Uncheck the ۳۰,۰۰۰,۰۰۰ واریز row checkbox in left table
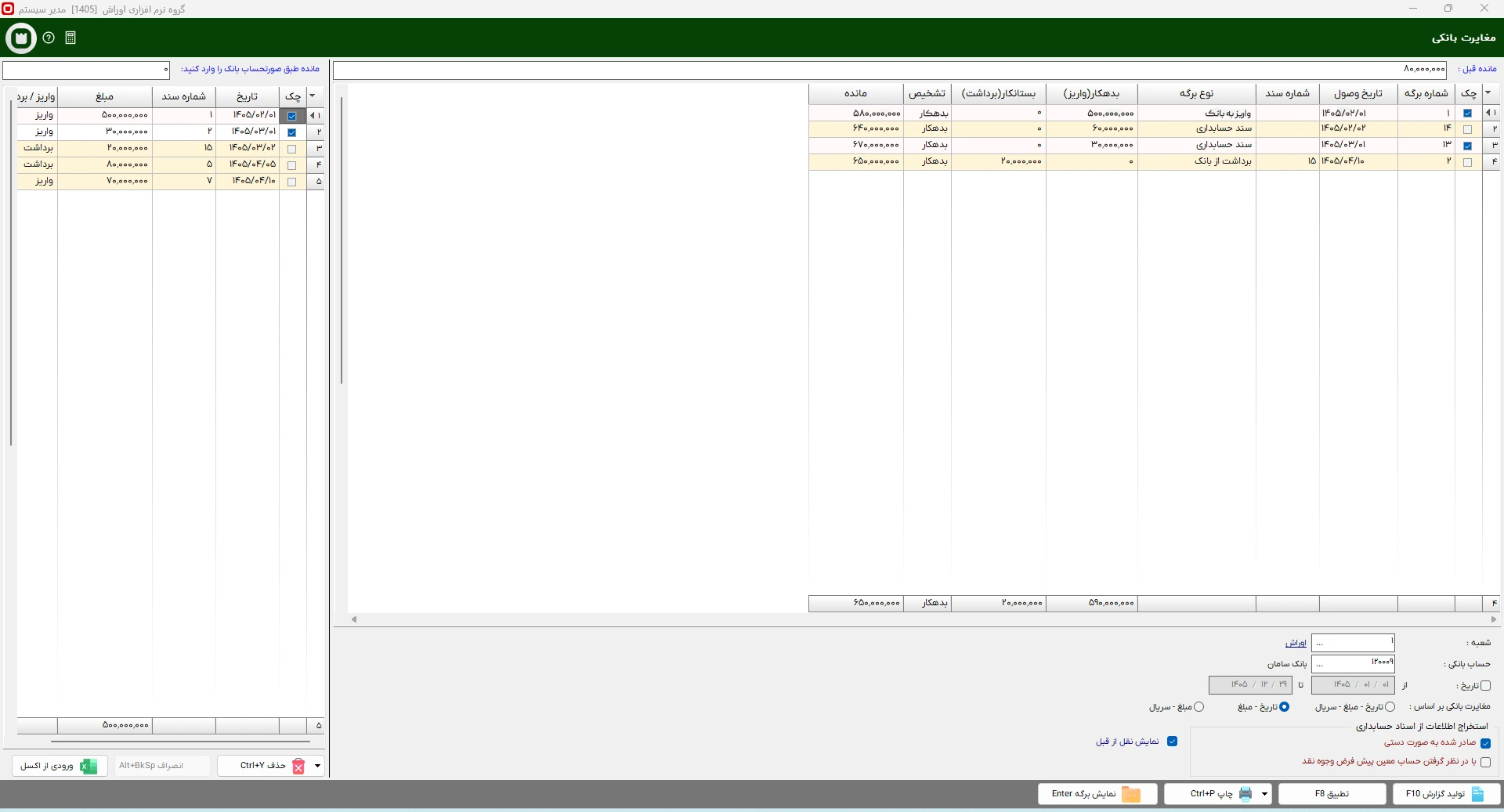The width and height of the screenshot is (1504, 812). (292, 132)
